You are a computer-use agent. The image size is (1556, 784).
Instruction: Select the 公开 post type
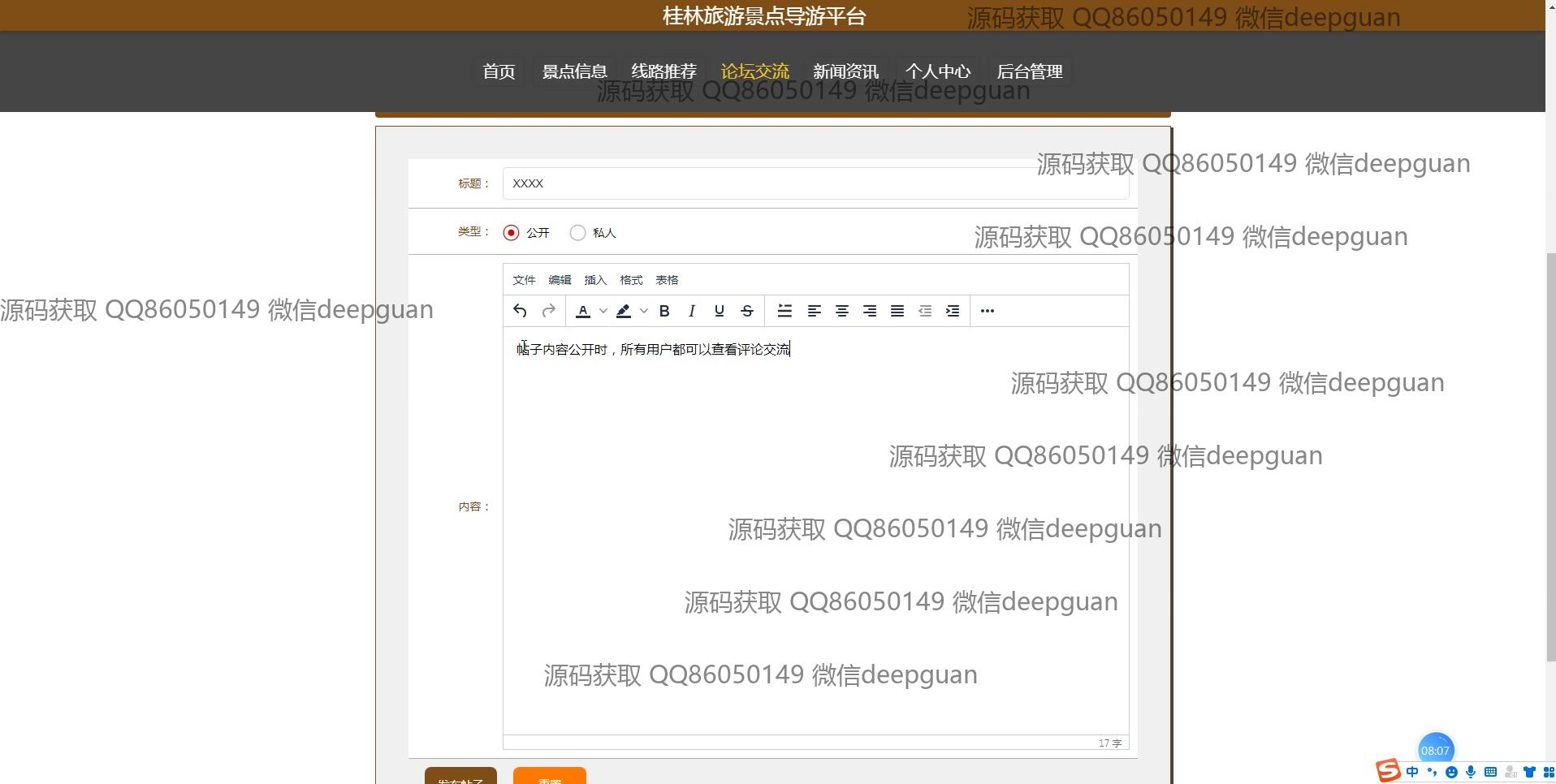[511, 233]
